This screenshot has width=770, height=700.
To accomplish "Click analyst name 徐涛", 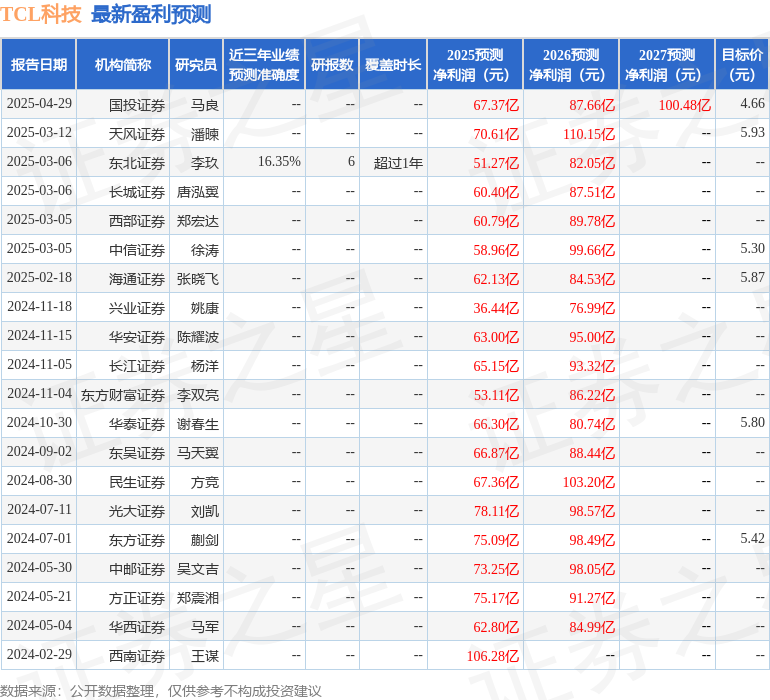I will (x=205, y=250).
